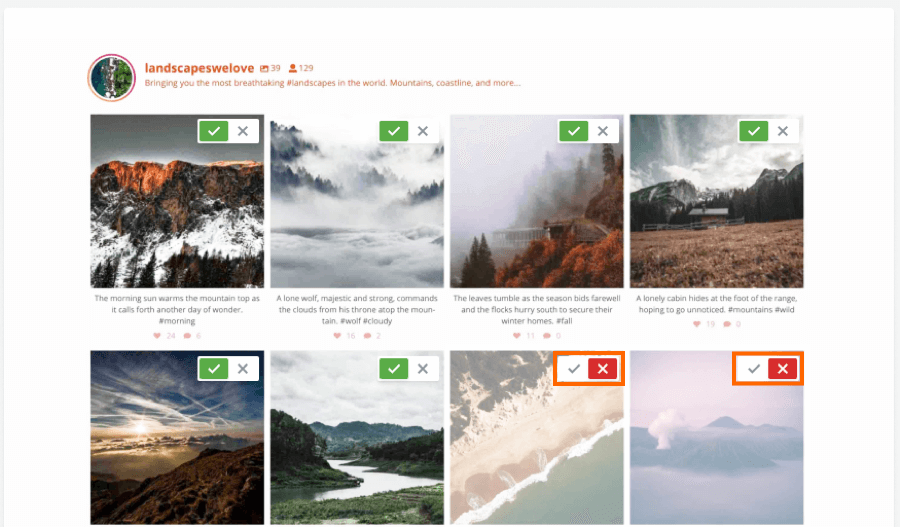Reject the lone wolf clouds photo
Image resolution: width=900 pixels, height=527 pixels.
423,131
